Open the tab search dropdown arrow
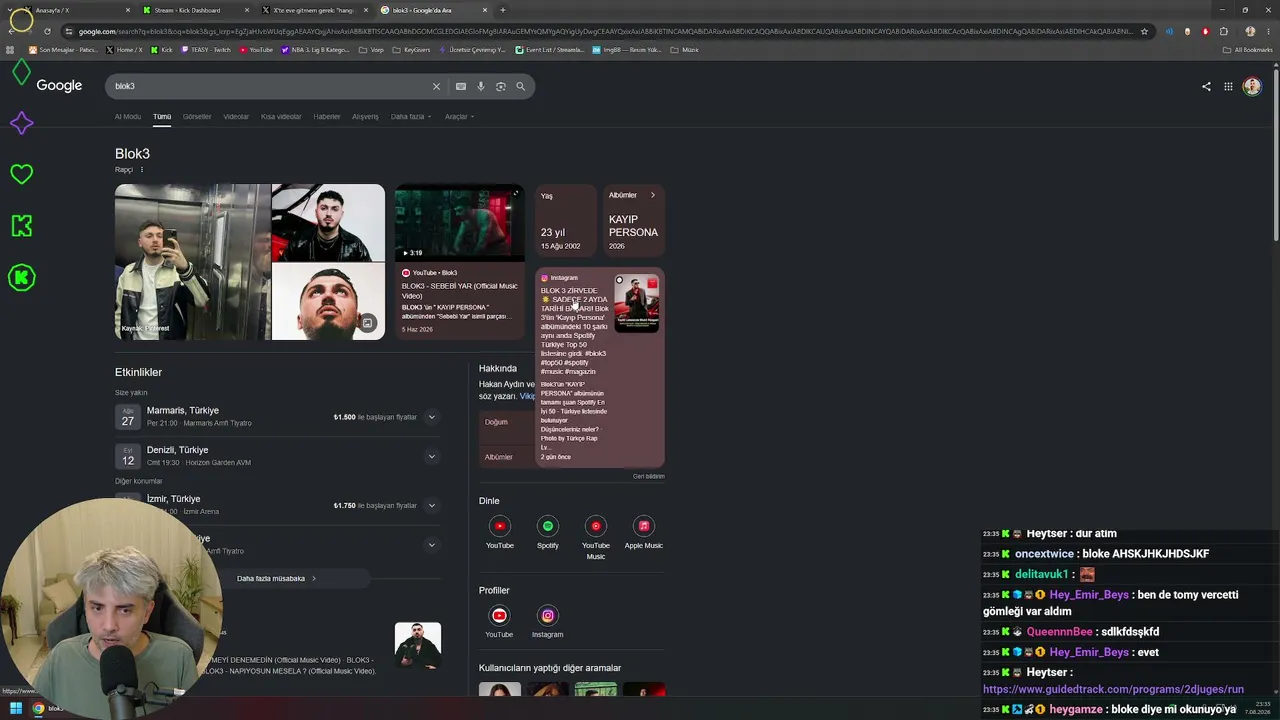The image size is (1280, 720). click(x=11, y=10)
